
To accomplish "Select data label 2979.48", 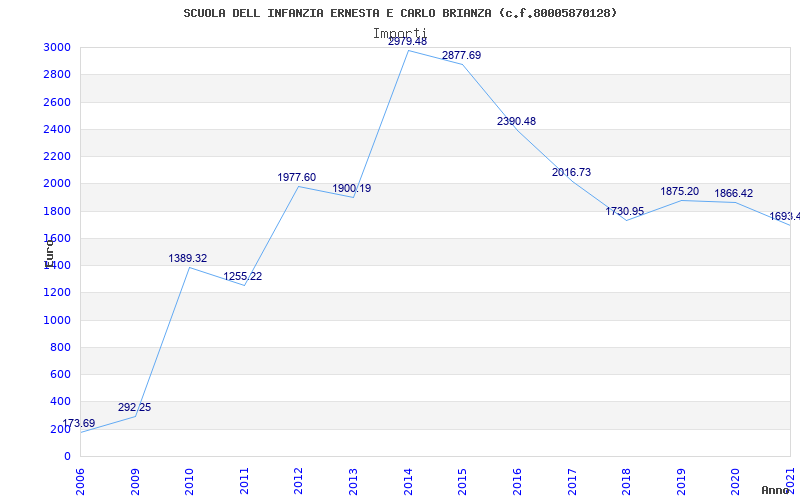I will 407,41.
